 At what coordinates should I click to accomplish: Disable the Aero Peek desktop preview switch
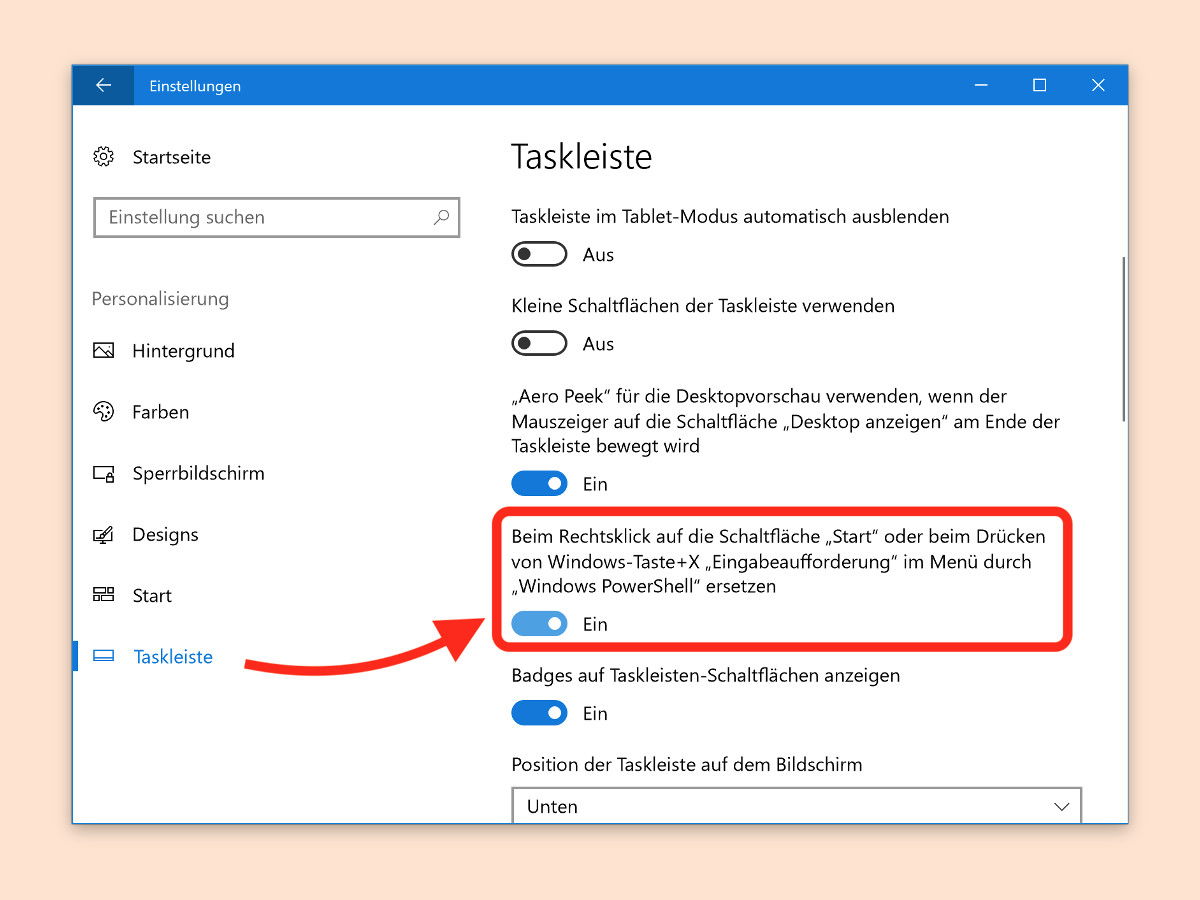(539, 484)
